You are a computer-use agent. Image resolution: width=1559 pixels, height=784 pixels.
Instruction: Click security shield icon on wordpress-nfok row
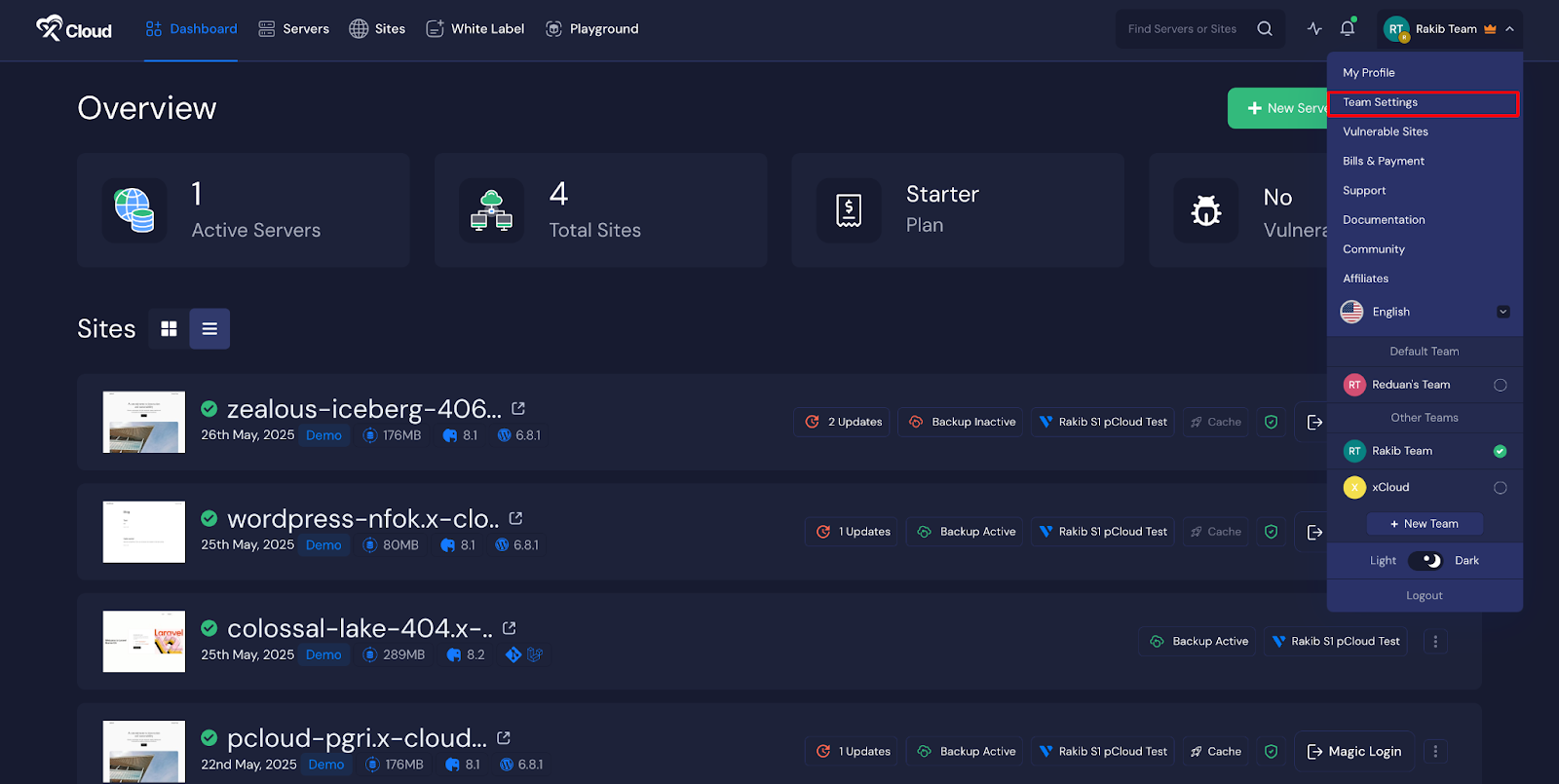point(1271,532)
